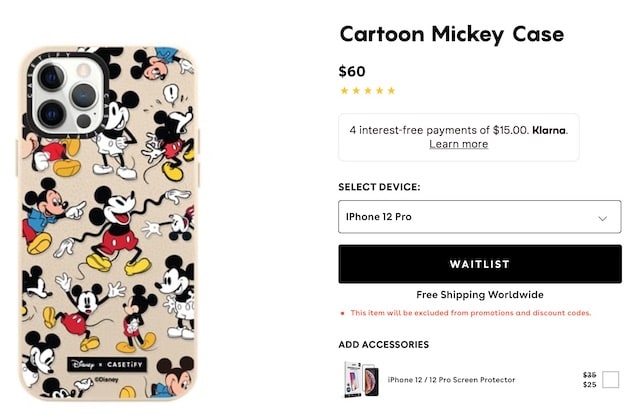Click the iPhone 12 / 12 Pro Screen Protector label
This screenshot has width=640, height=419.
coord(451,379)
